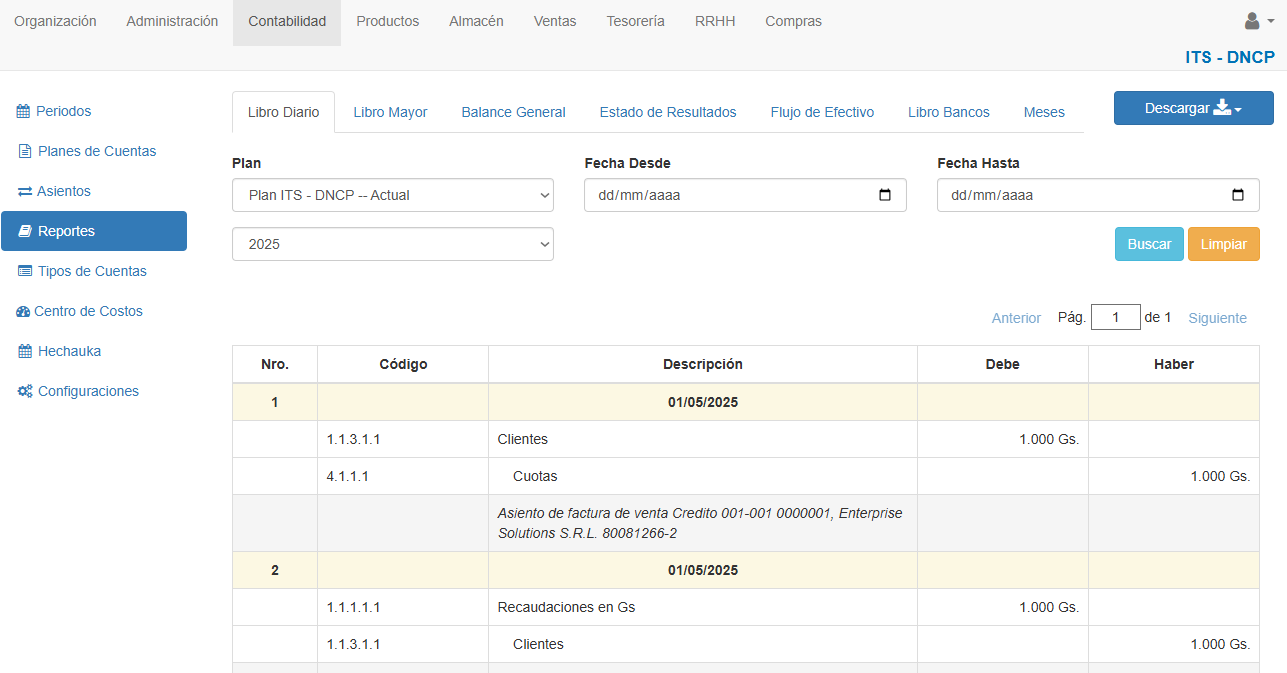Open the Libro Mayor tab
The width and height of the screenshot is (1287, 673).
coord(390,112)
